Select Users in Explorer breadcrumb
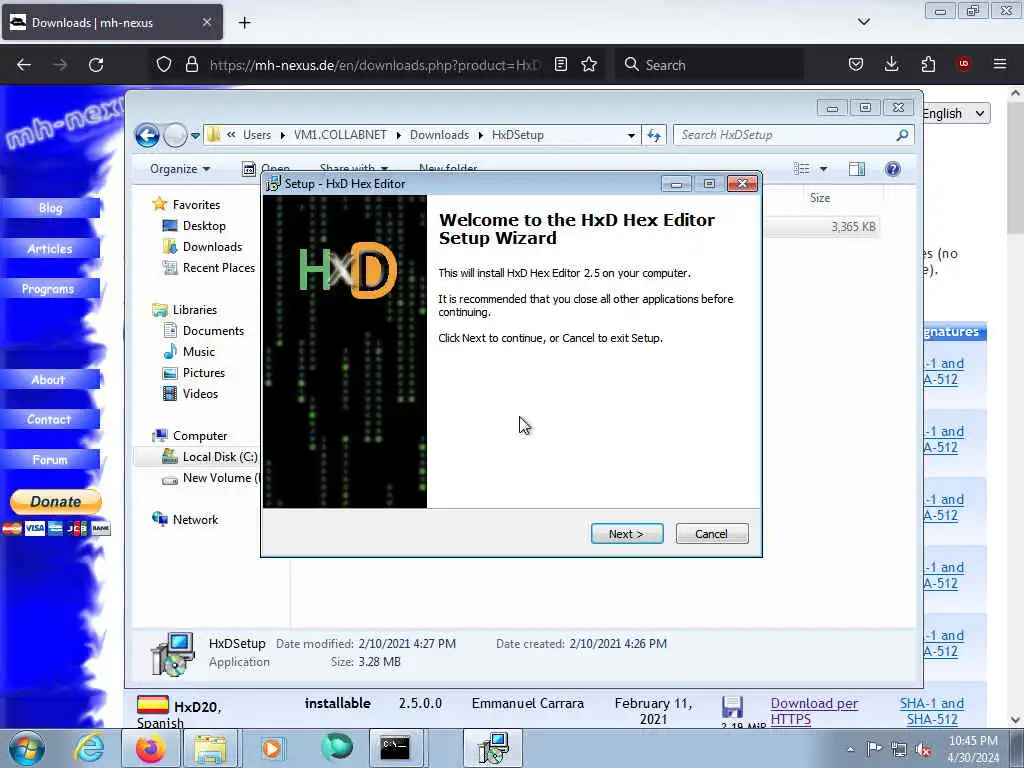The height and width of the screenshot is (768, 1024). [257, 135]
